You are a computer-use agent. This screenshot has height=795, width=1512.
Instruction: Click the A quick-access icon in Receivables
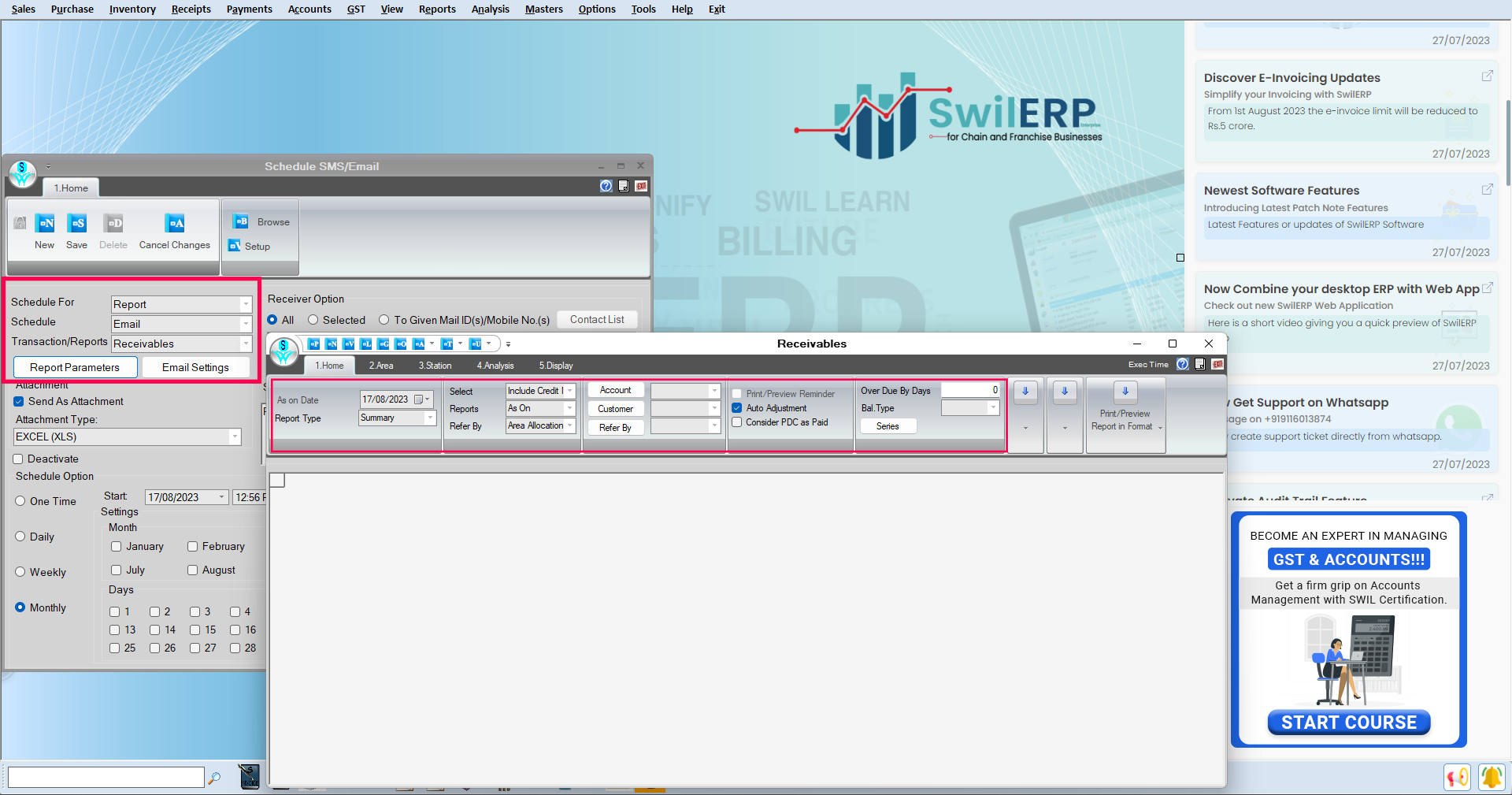(x=419, y=344)
